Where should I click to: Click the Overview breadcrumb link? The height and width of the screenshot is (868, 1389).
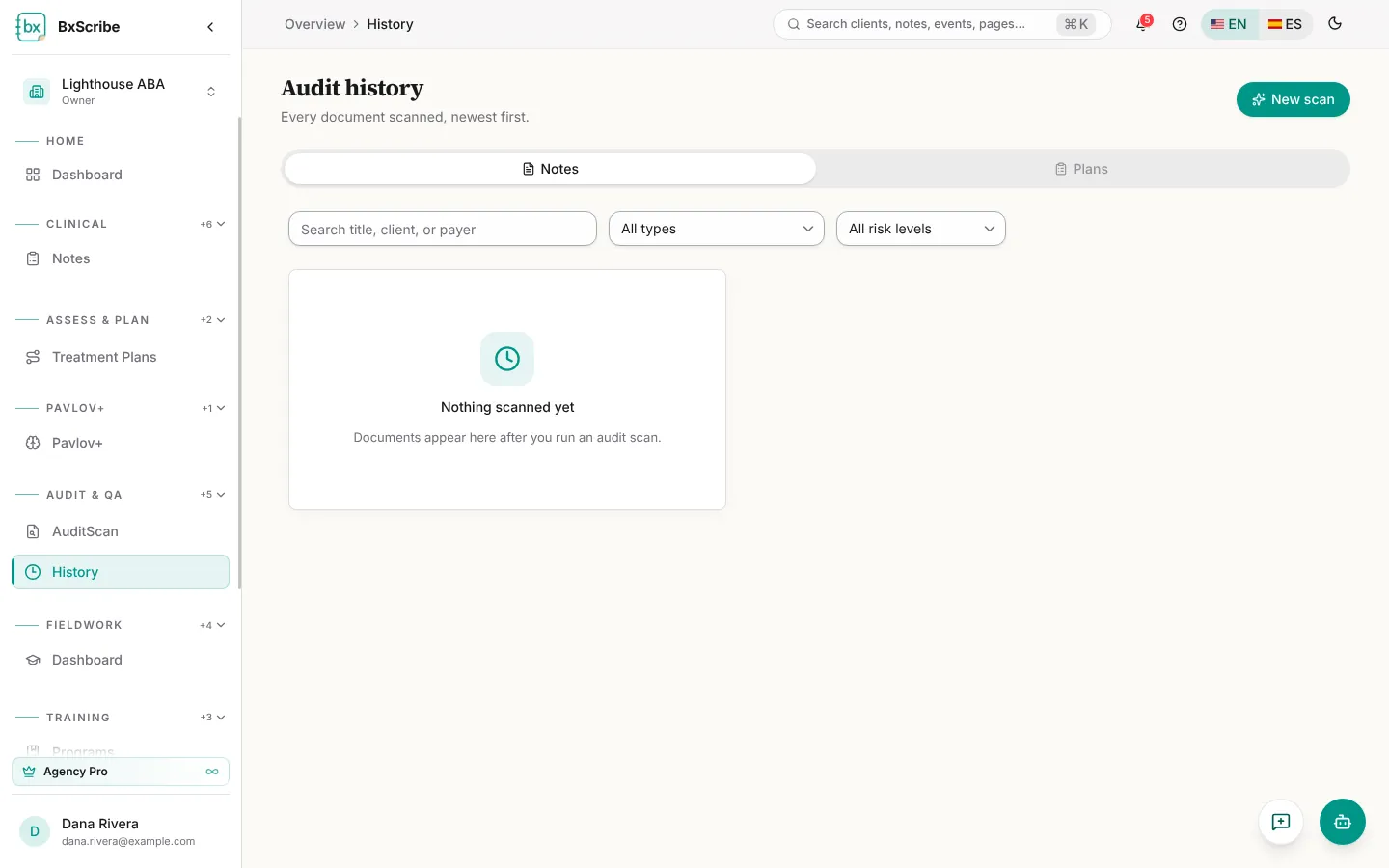coord(314,24)
